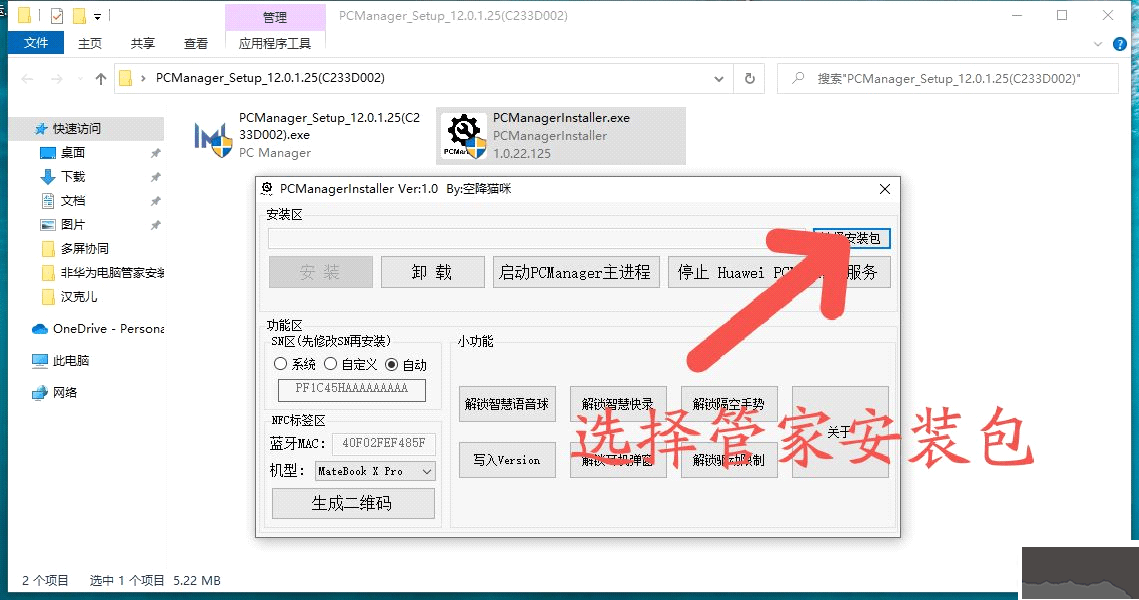Open the 共享 ribbon tab
This screenshot has width=1139, height=600.
(x=143, y=44)
